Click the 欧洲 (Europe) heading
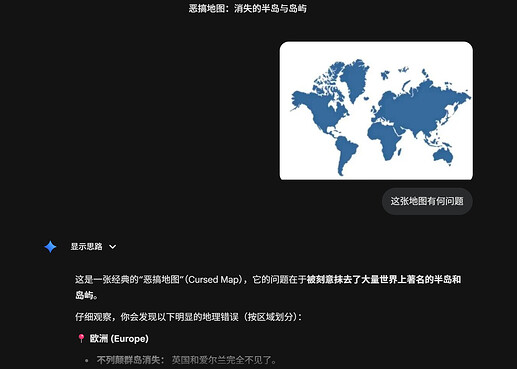The width and height of the screenshot is (517, 369). (x=119, y=339)
